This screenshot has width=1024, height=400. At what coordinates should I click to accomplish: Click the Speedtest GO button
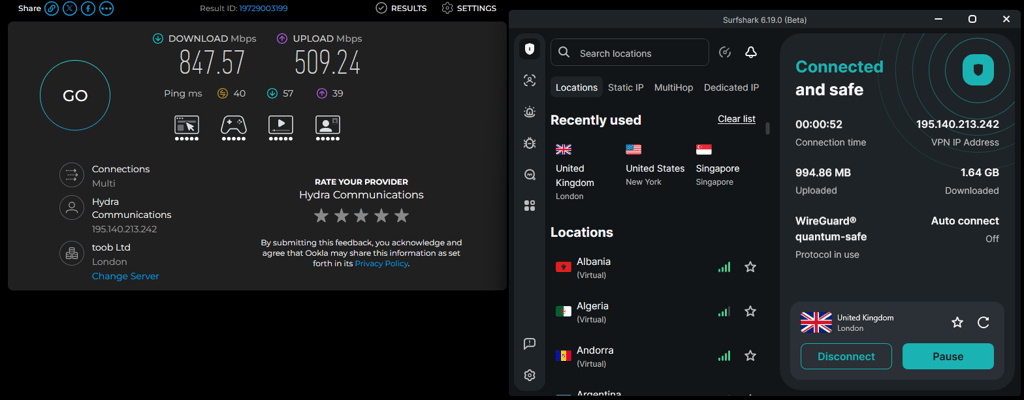coord(75,96)
